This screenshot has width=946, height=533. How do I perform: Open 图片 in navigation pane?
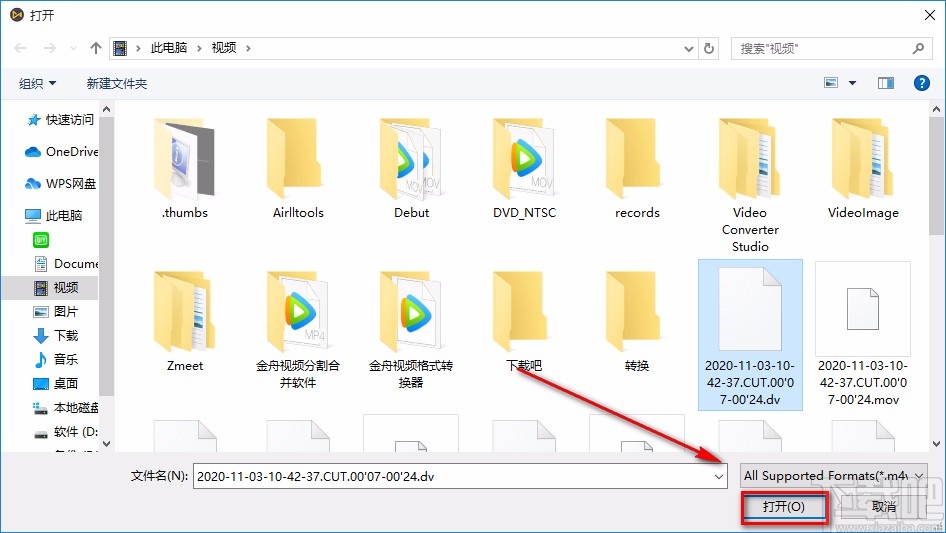point(56,311)
